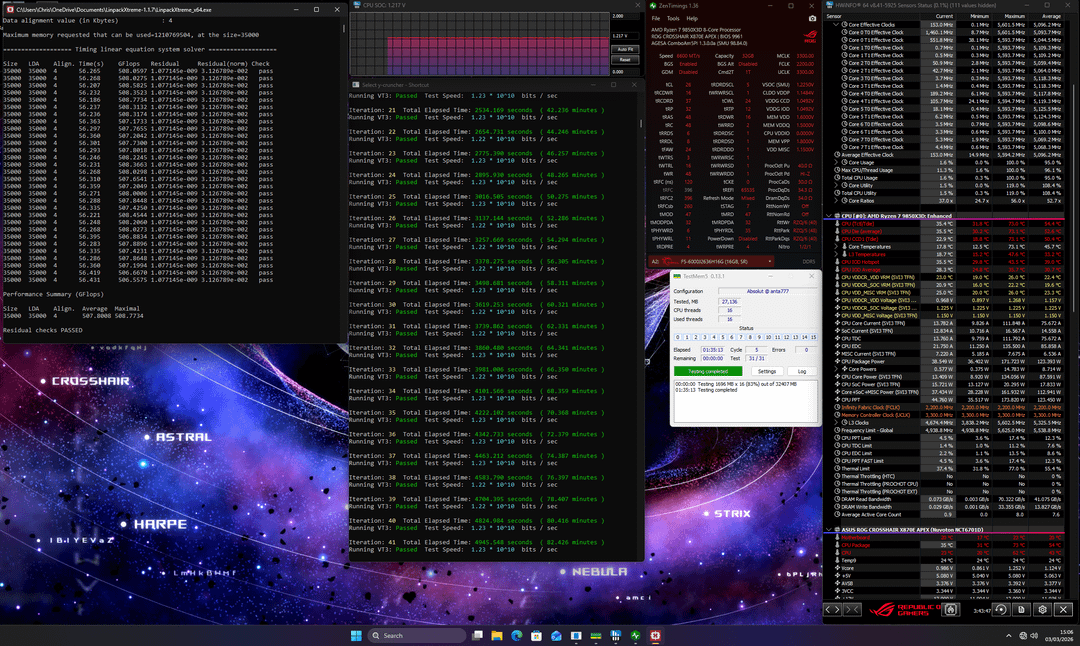Open Microsoft Edge from the taskbar
Viewport: 1080px width, 646px height.
coord(516,636)
